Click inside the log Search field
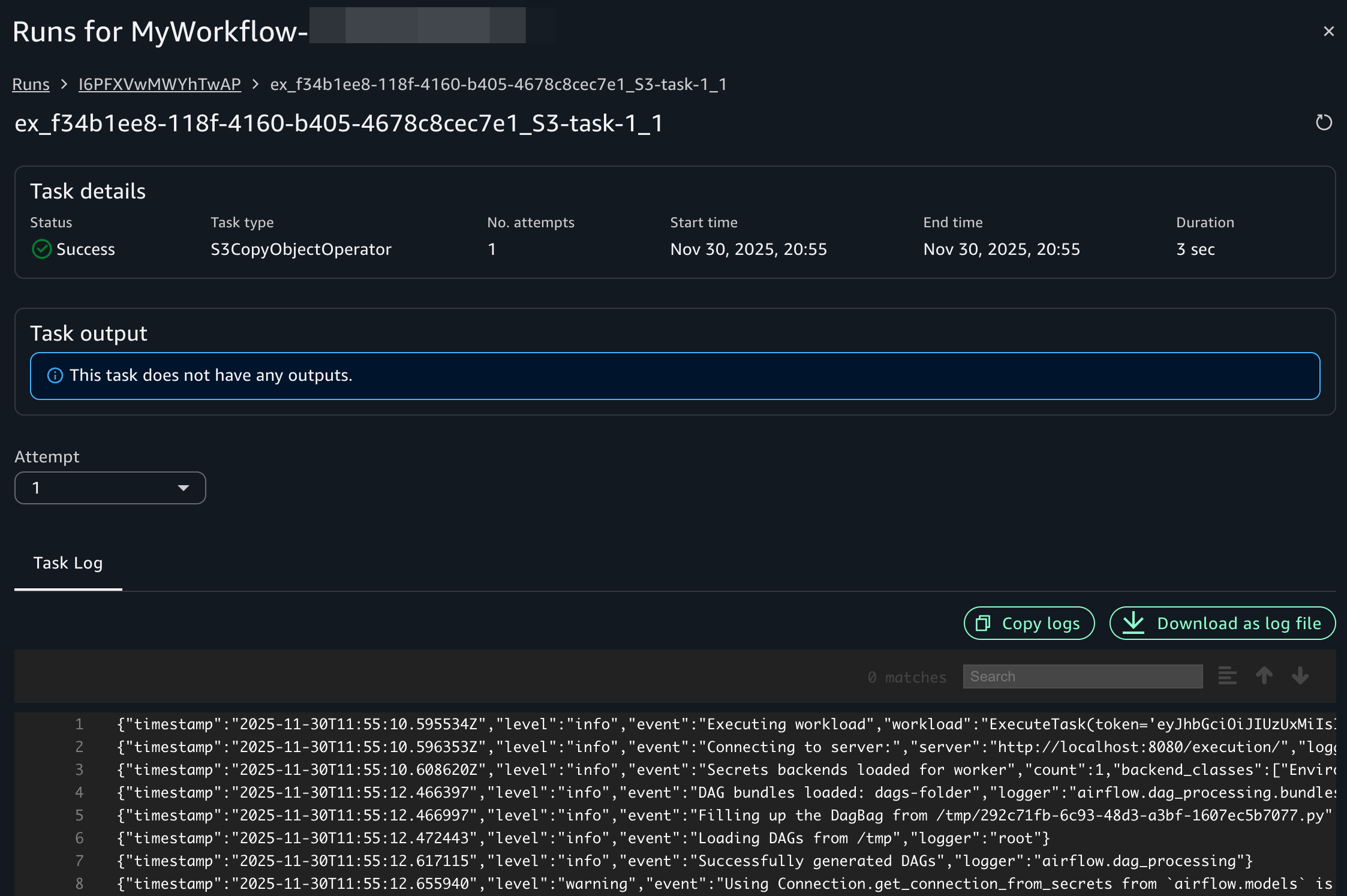 (x=1083, y=676)
